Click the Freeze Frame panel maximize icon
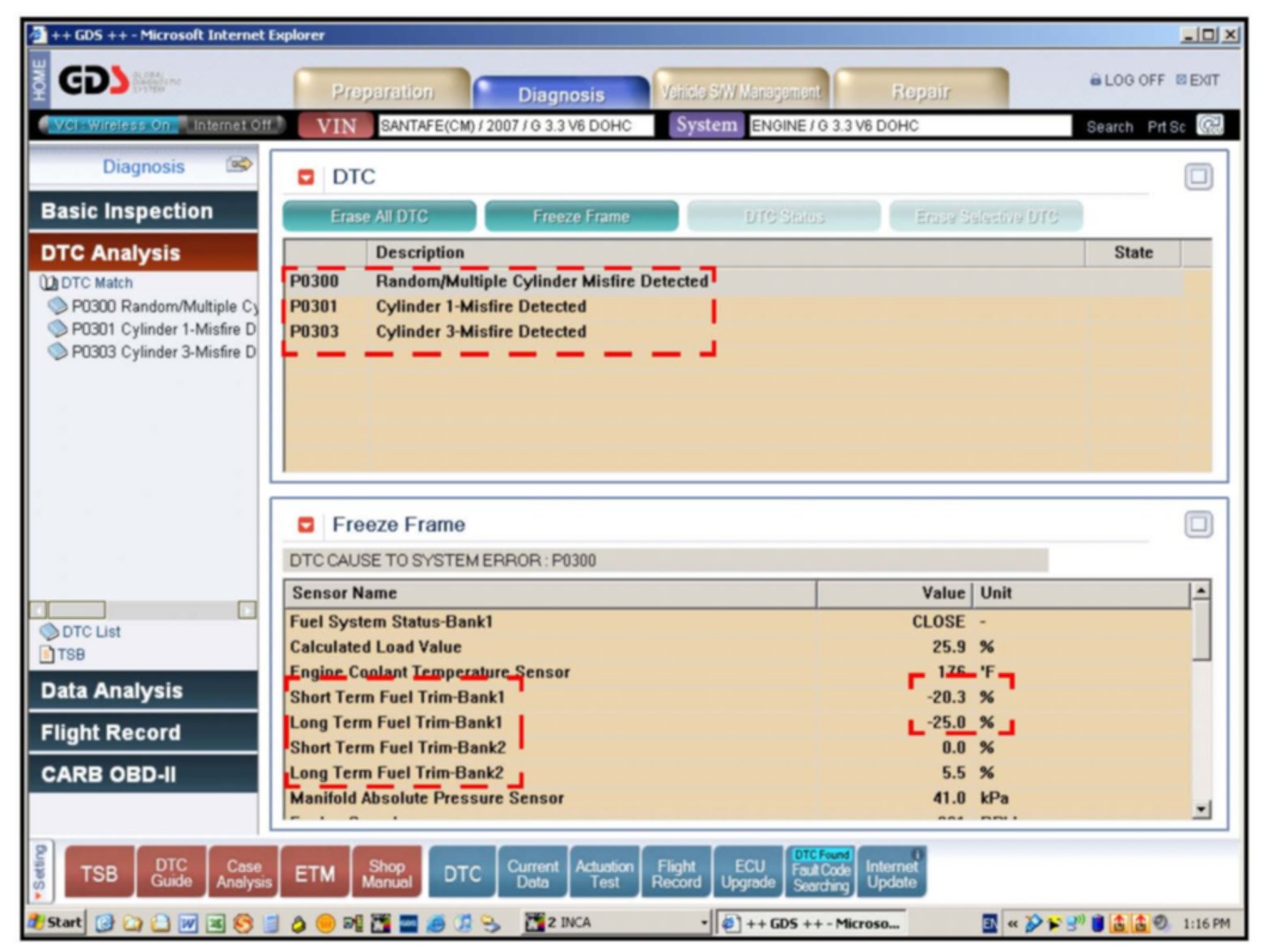 (1197, 524)
